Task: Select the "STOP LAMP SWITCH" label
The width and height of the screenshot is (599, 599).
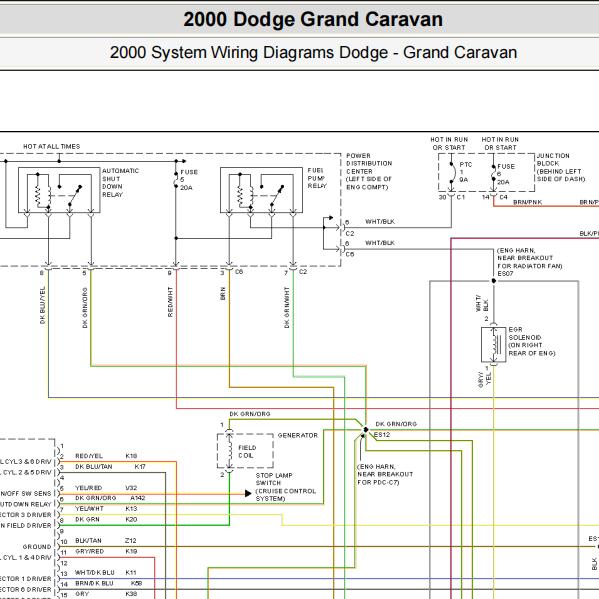Action: [x=274, y=479]
